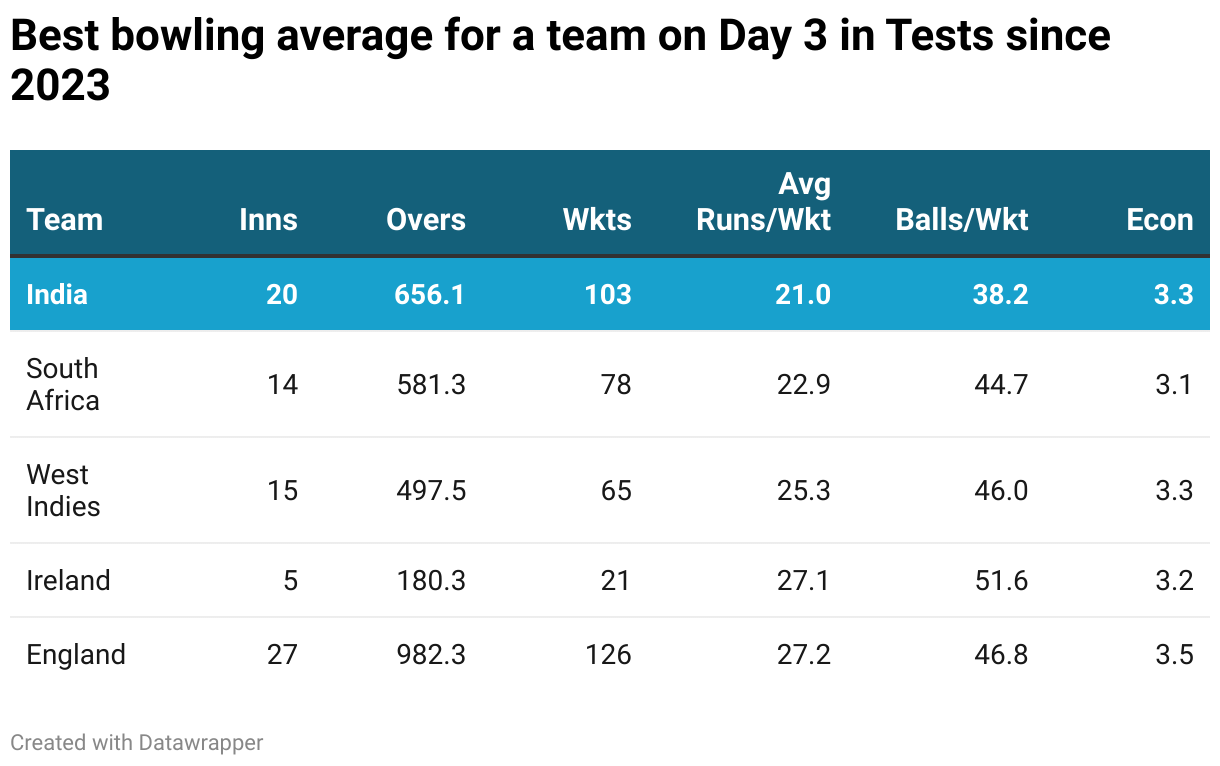This screenshot has height=766, width=1220.
Task: Click the Overs column header
Action: [x=426, y=220]
